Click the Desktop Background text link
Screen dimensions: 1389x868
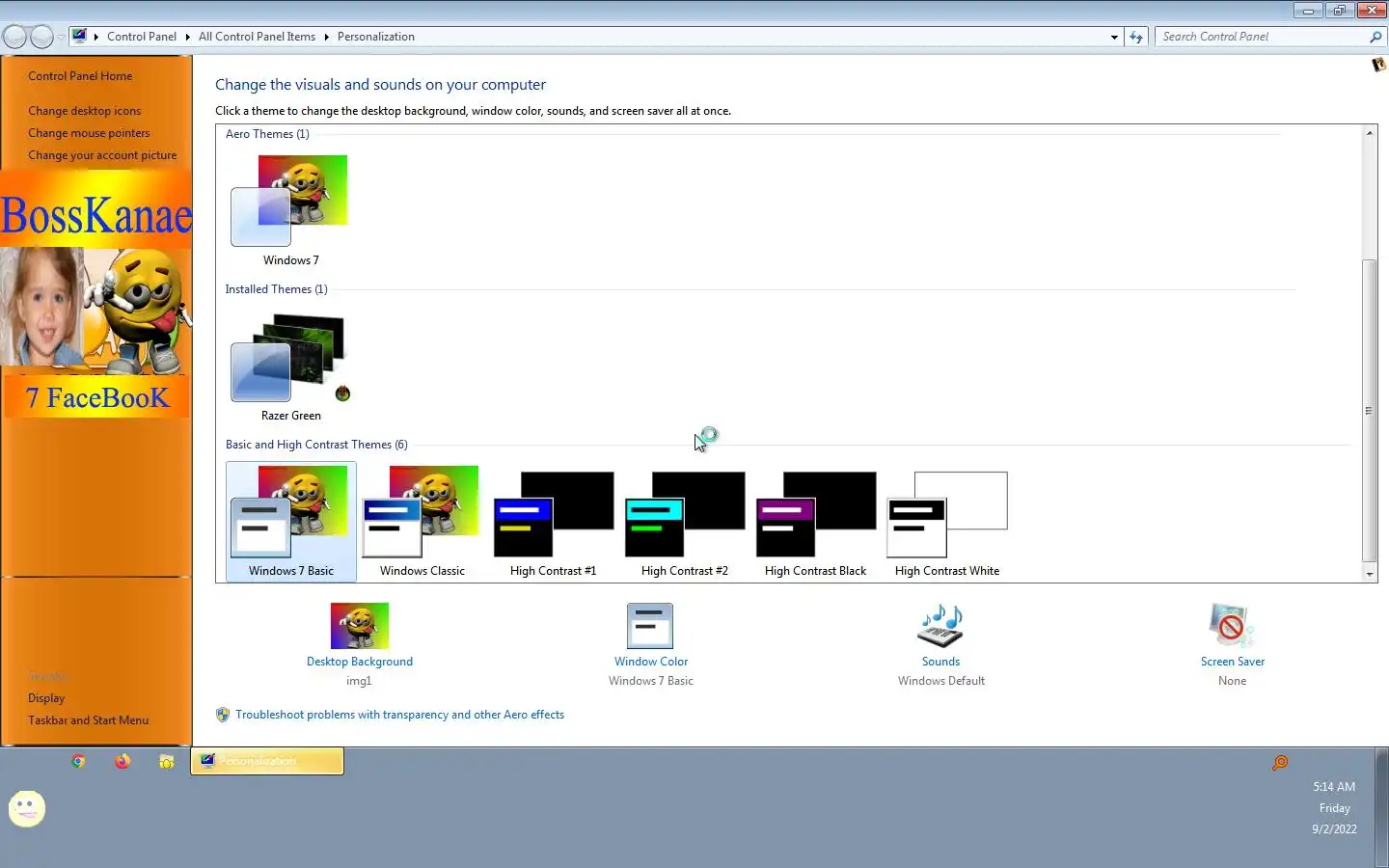coord(360,662)
